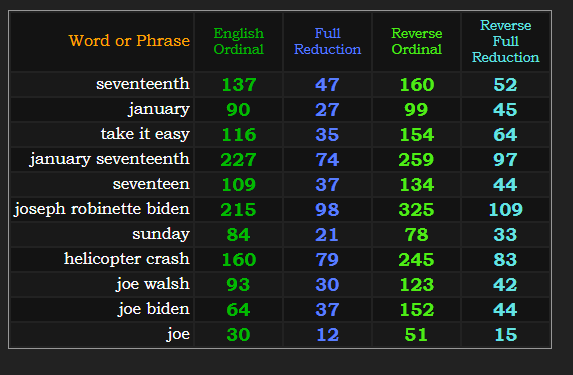Select the phrase 'helicopter crash'
Viewport: 573px width, 375px height.
[x=127, y=259]
